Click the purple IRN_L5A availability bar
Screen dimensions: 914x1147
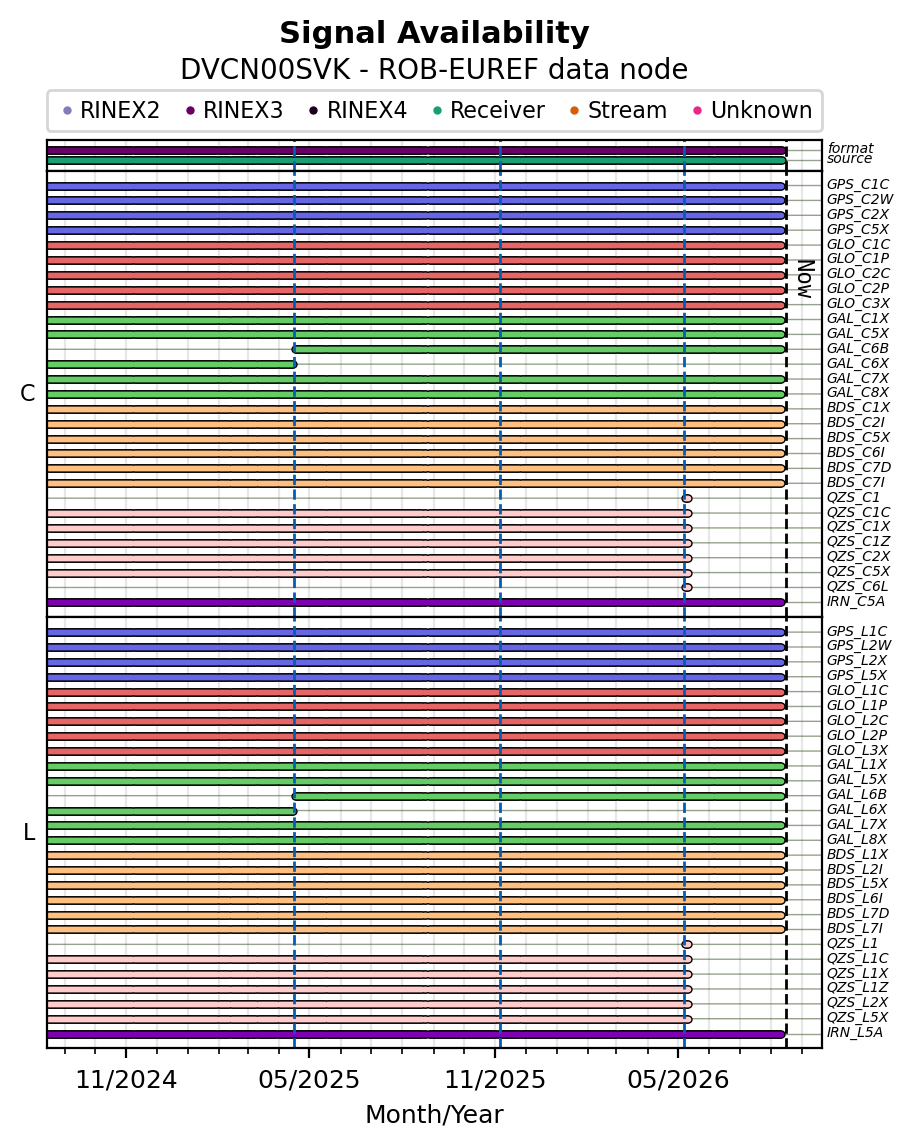click(416, 1034)
